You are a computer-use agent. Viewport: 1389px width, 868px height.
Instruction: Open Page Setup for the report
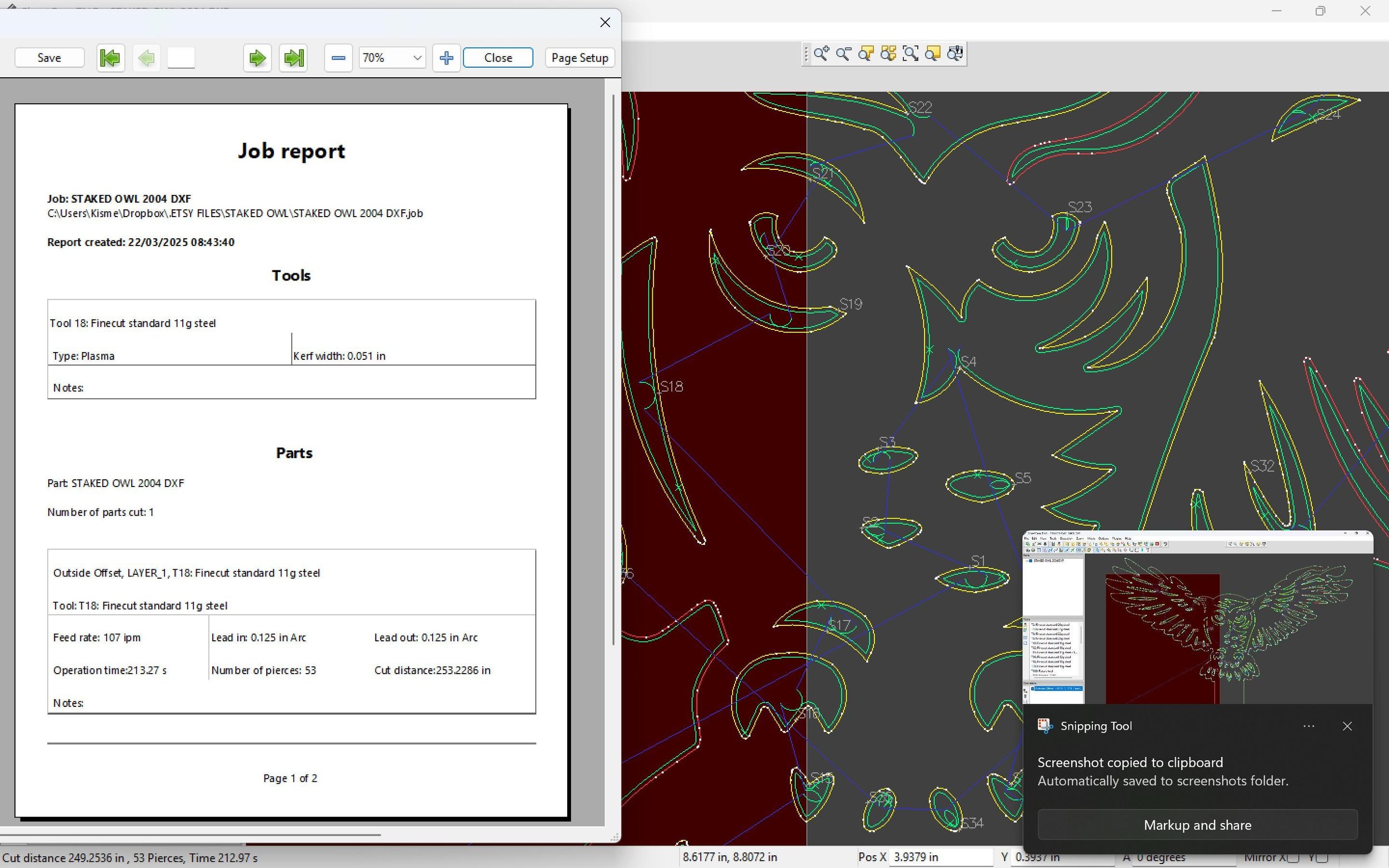[x=580, y=57]
